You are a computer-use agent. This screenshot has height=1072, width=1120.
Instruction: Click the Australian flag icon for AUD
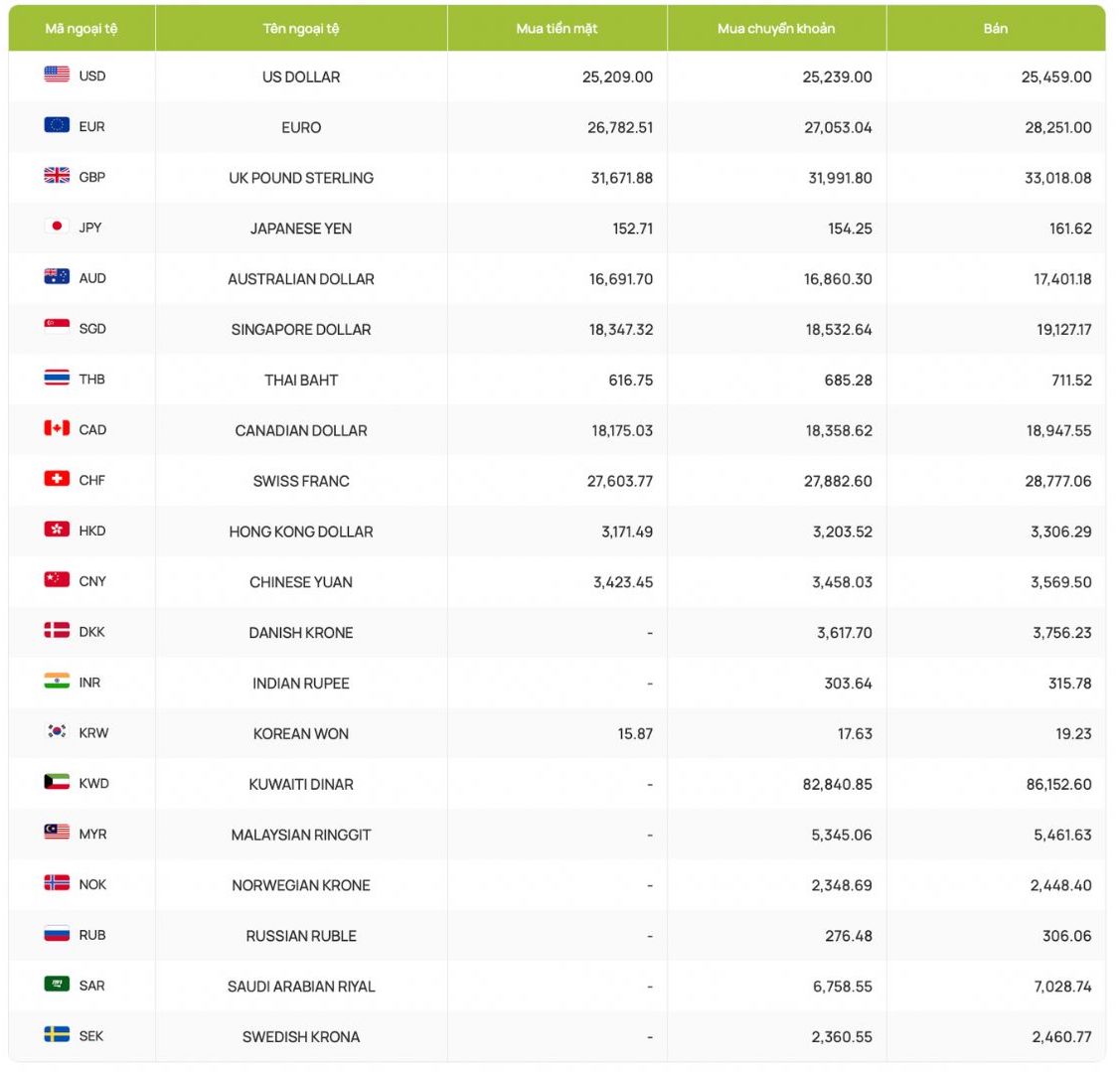coord(58,277)
